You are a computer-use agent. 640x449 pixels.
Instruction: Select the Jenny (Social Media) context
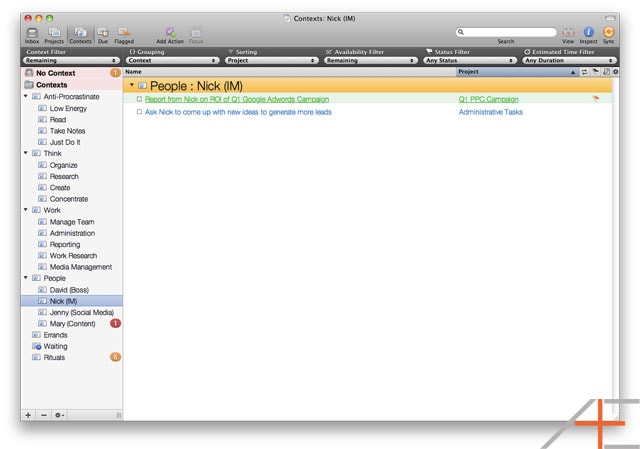(x=82, y=312)
